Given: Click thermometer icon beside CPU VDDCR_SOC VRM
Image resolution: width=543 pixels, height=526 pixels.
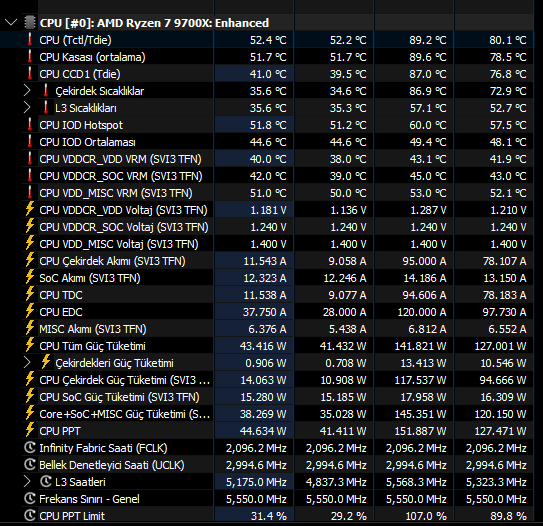Looking at the screenshot, I should click(30, 175).
